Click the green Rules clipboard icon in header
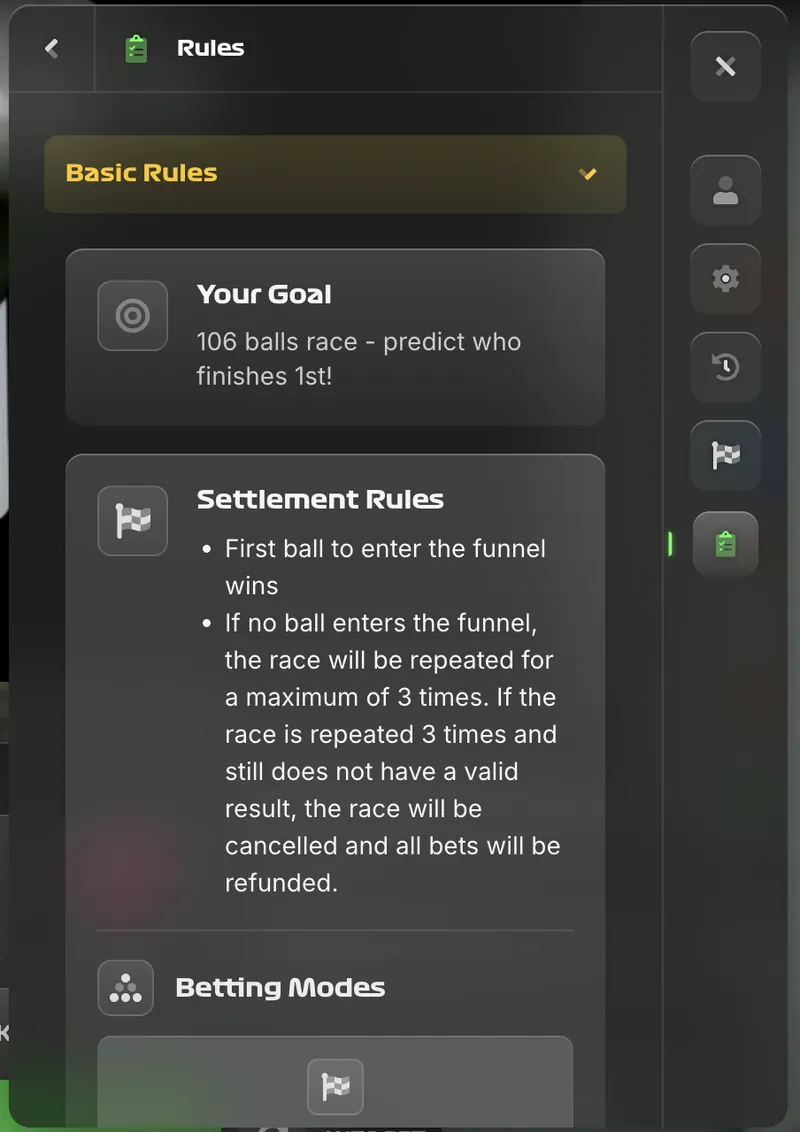The image size is (800, 1132). click(135, 47)
